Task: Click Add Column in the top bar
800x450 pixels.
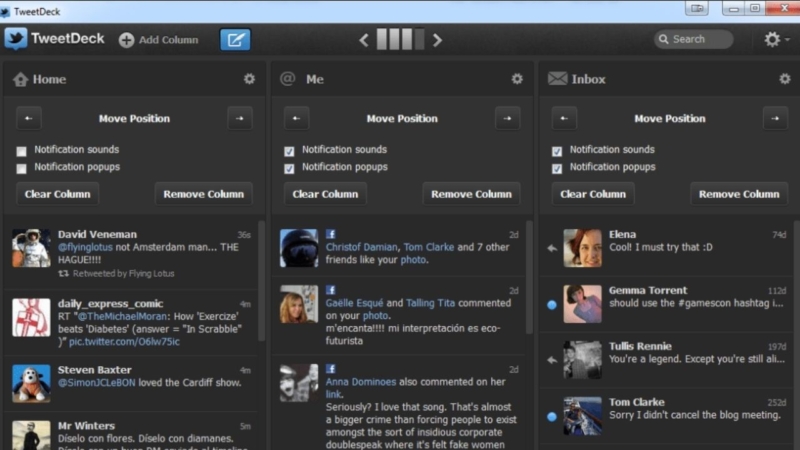Action: [x=158, y=40]
